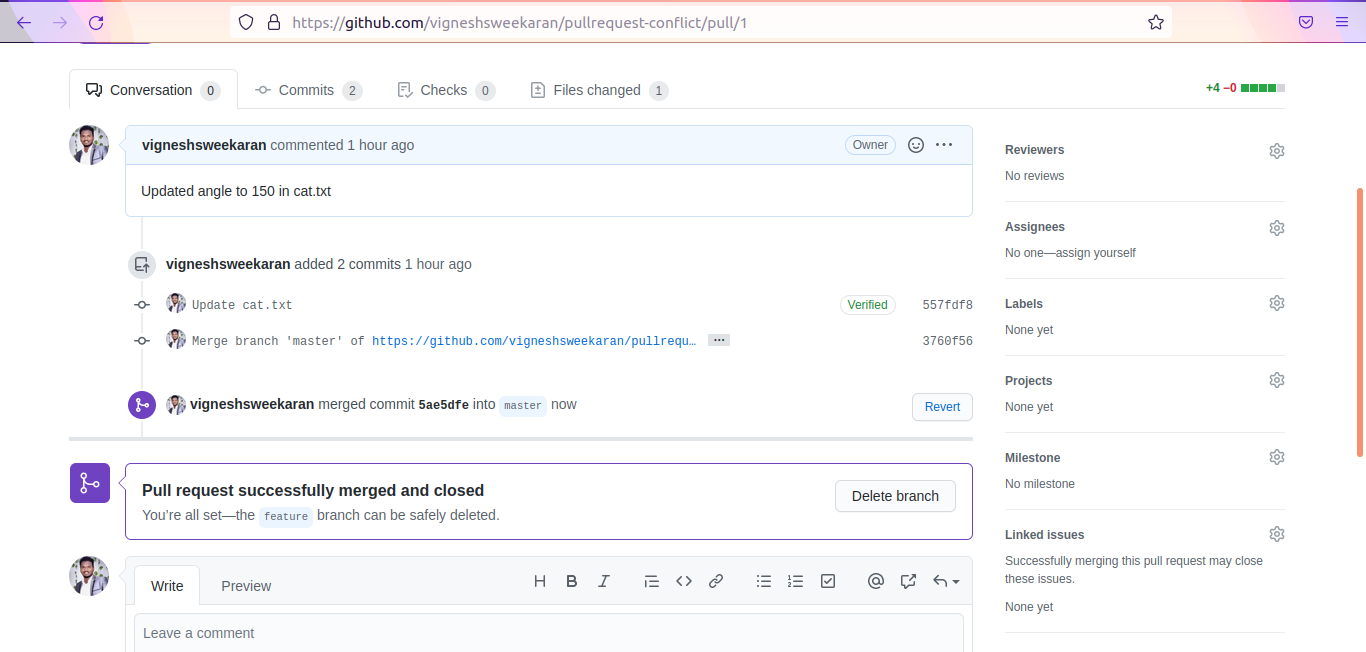This screenshot has height=652, width=1366.
Task: Reference an issue or pull request icon
Action: coord(908,581)
